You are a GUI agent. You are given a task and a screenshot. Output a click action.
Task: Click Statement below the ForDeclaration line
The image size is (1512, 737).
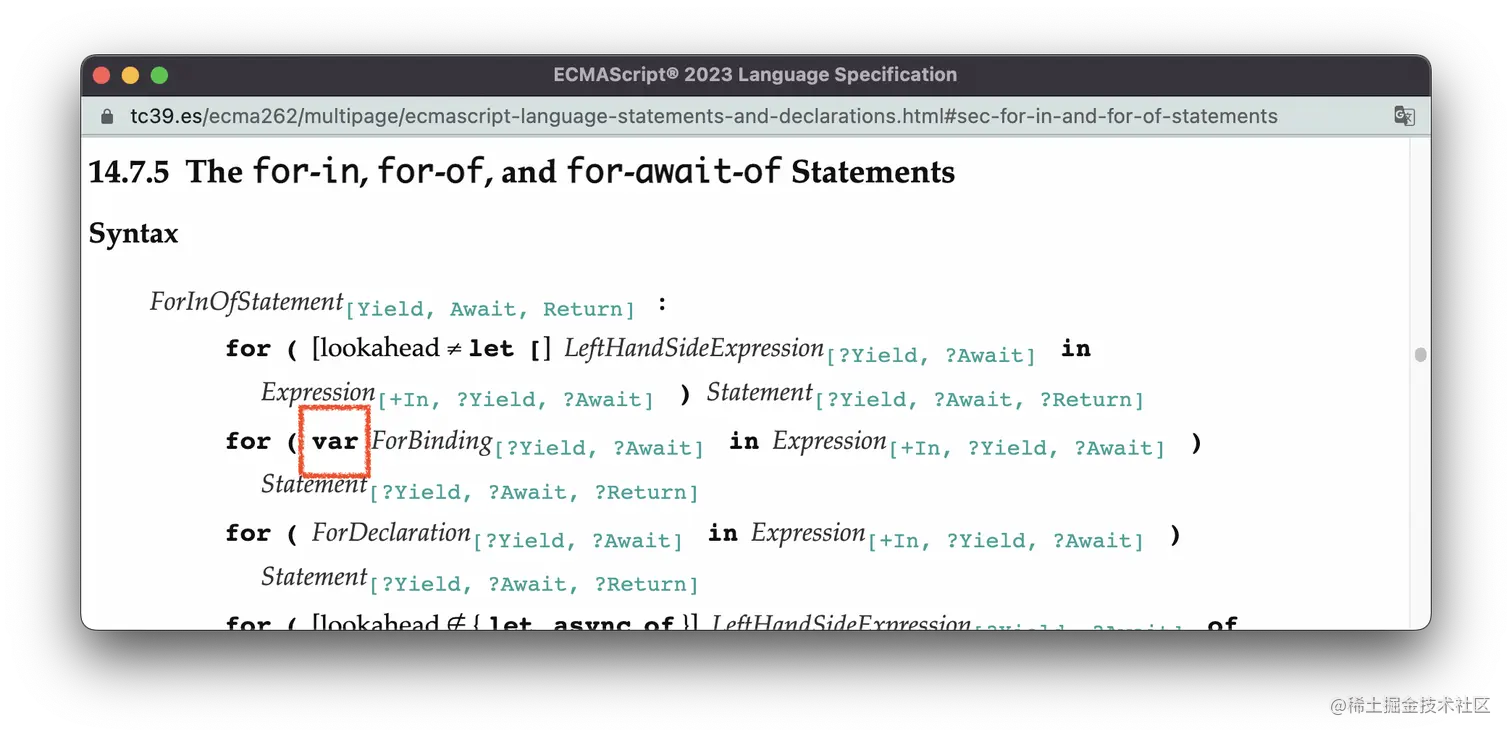315,576
